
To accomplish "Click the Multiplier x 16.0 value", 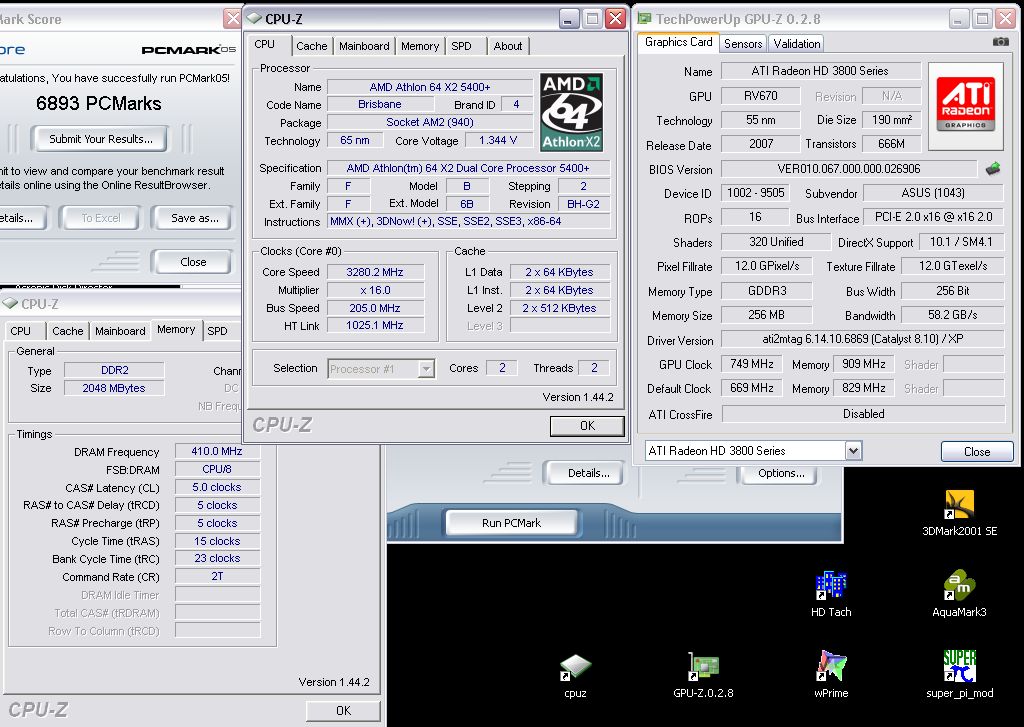I will coord(375,290).
